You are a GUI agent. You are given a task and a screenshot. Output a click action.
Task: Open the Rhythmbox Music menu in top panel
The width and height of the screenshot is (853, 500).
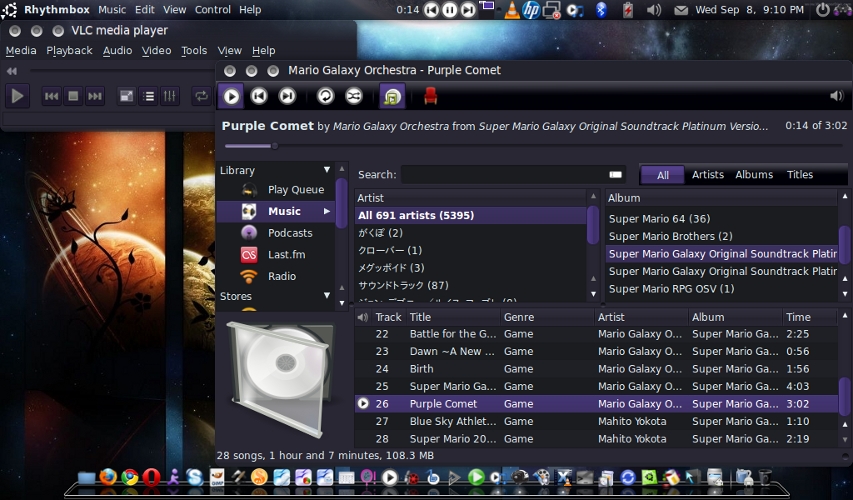point(112,10)
